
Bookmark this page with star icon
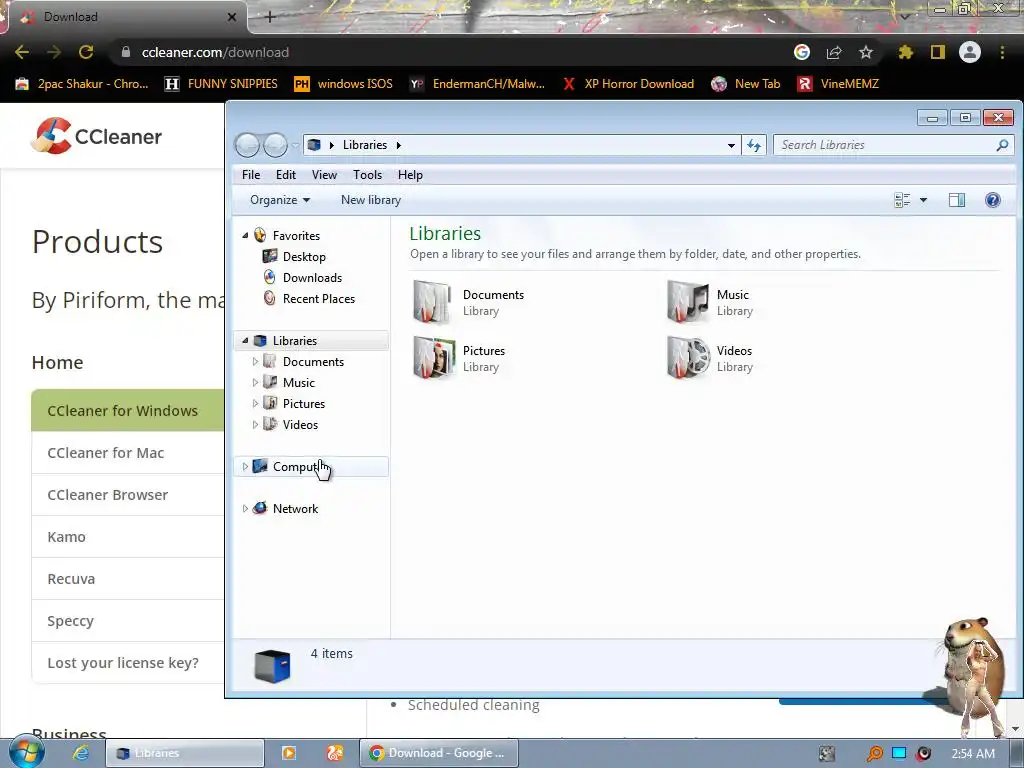pyautogui.click(x=865, y=52)
